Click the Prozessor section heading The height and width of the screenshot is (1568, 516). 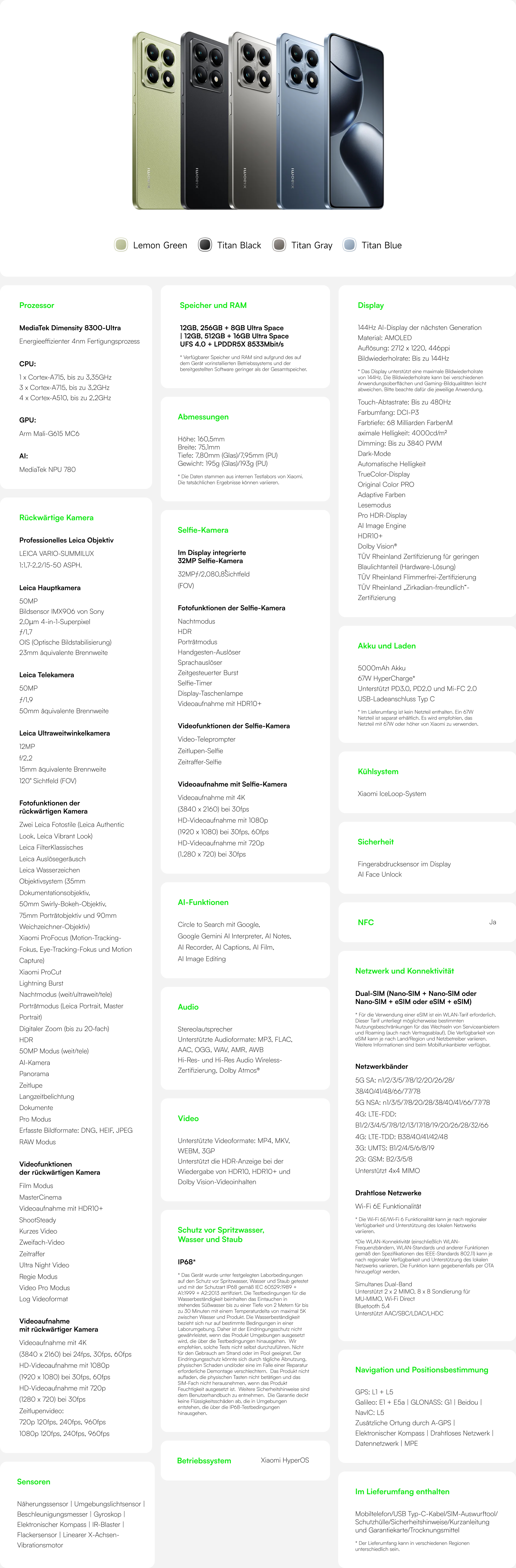(x=36, y=306)
